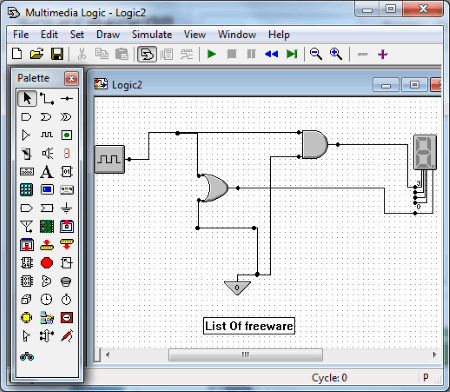Choose the wire drawing tool
The height and width of the screenshot is (392, 450).
[x=47, y=99]
